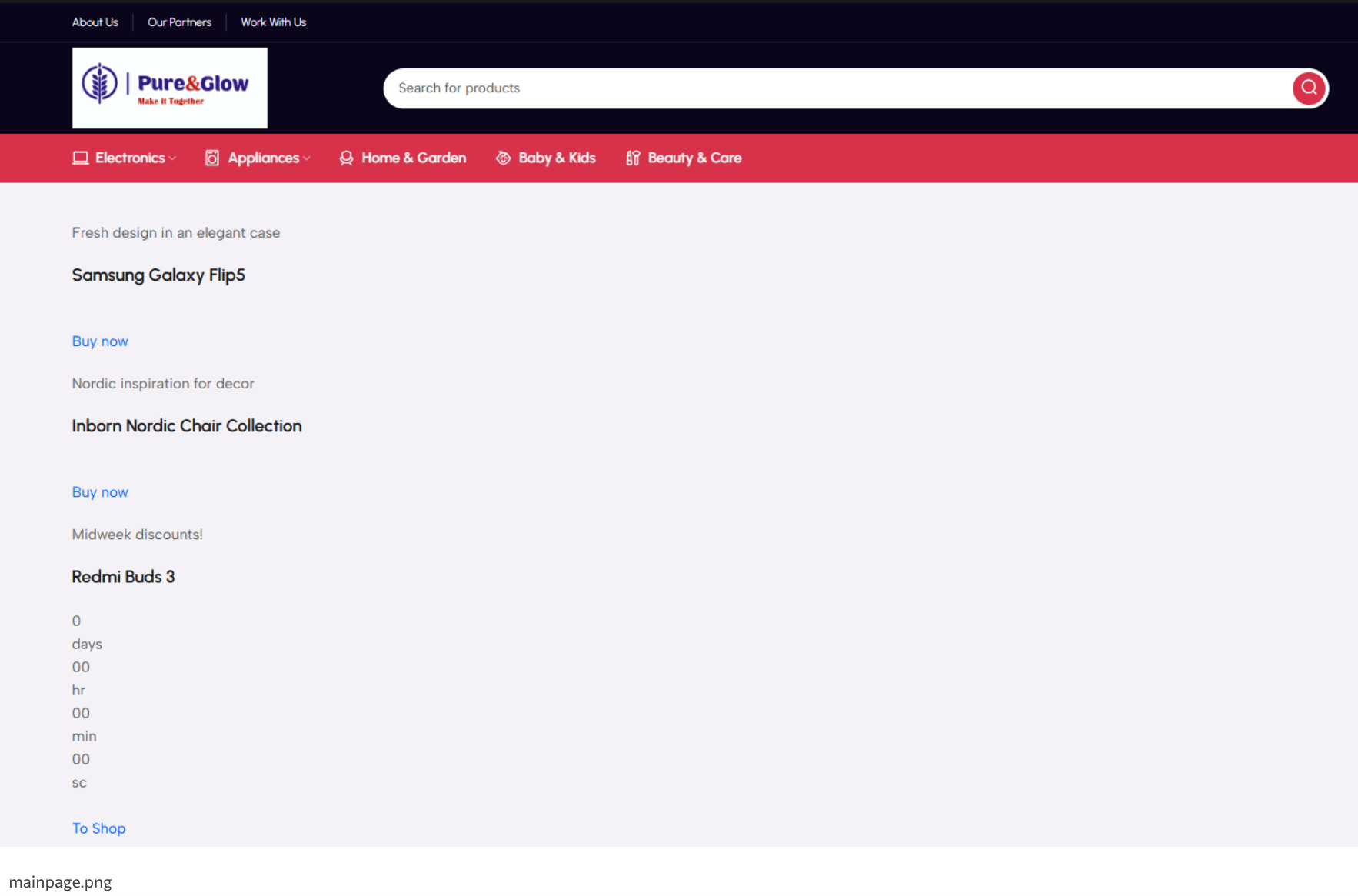Click the red search magnifier button
Screen dimensions: 1358x896
coord(1308,88)
